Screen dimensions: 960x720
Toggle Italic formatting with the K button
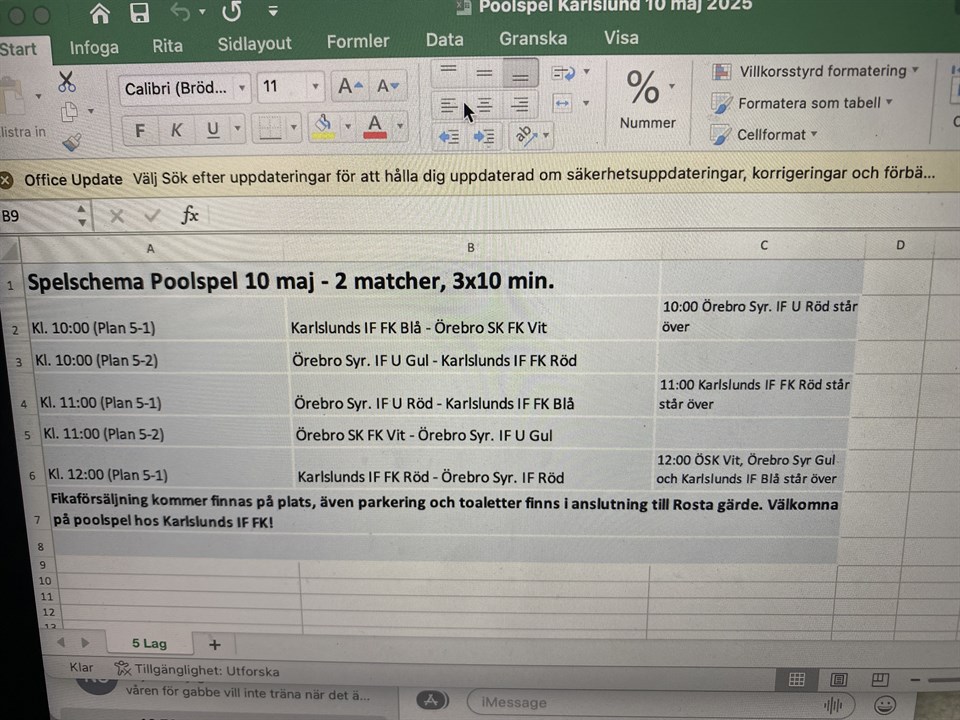click(x=176, y=130)
